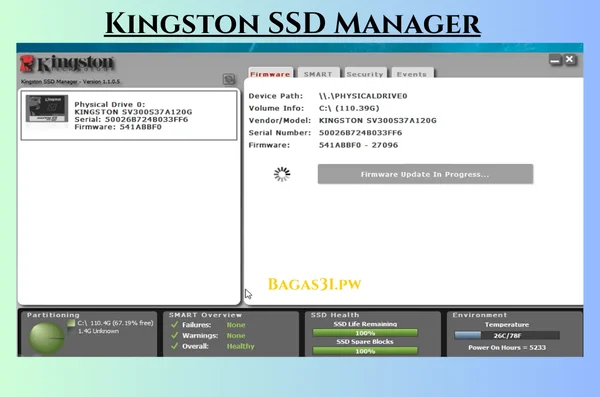600x397 pixels.
Task: Switch to the Security tab
Action: click(365, 74)
